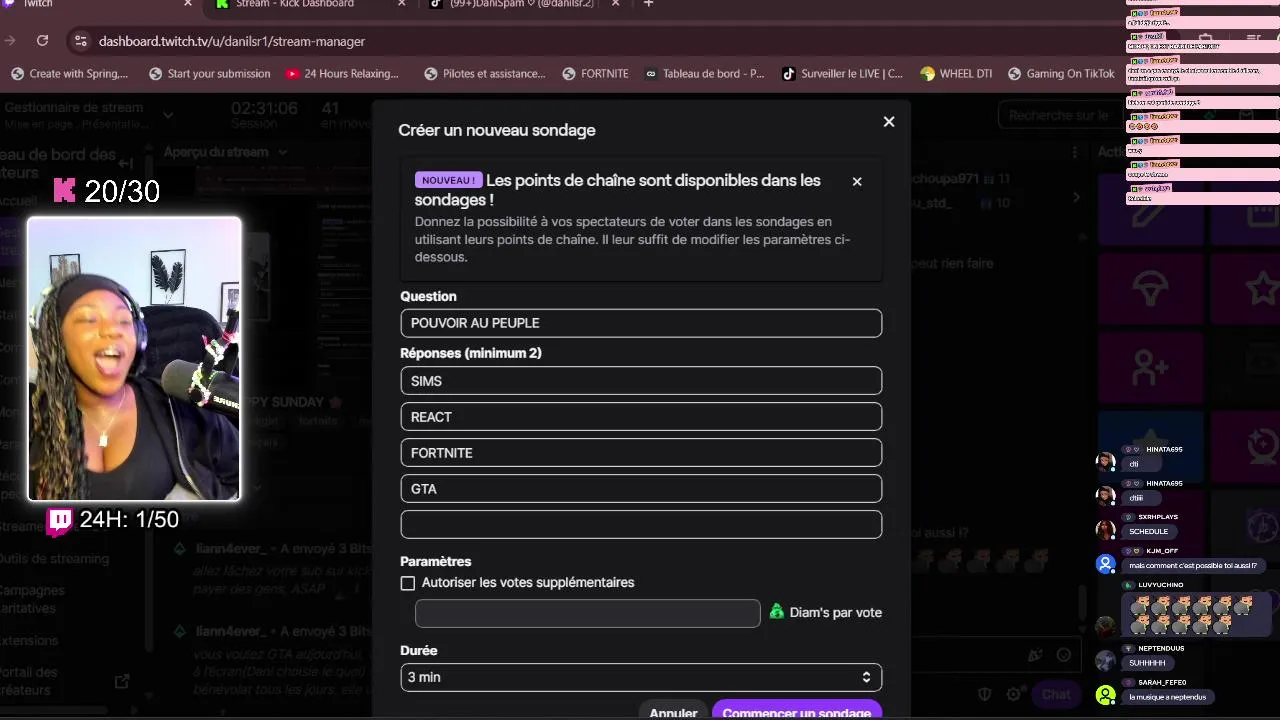Close the Twitch browser tab
1280x720 pixels.
(x=188, y=4)
